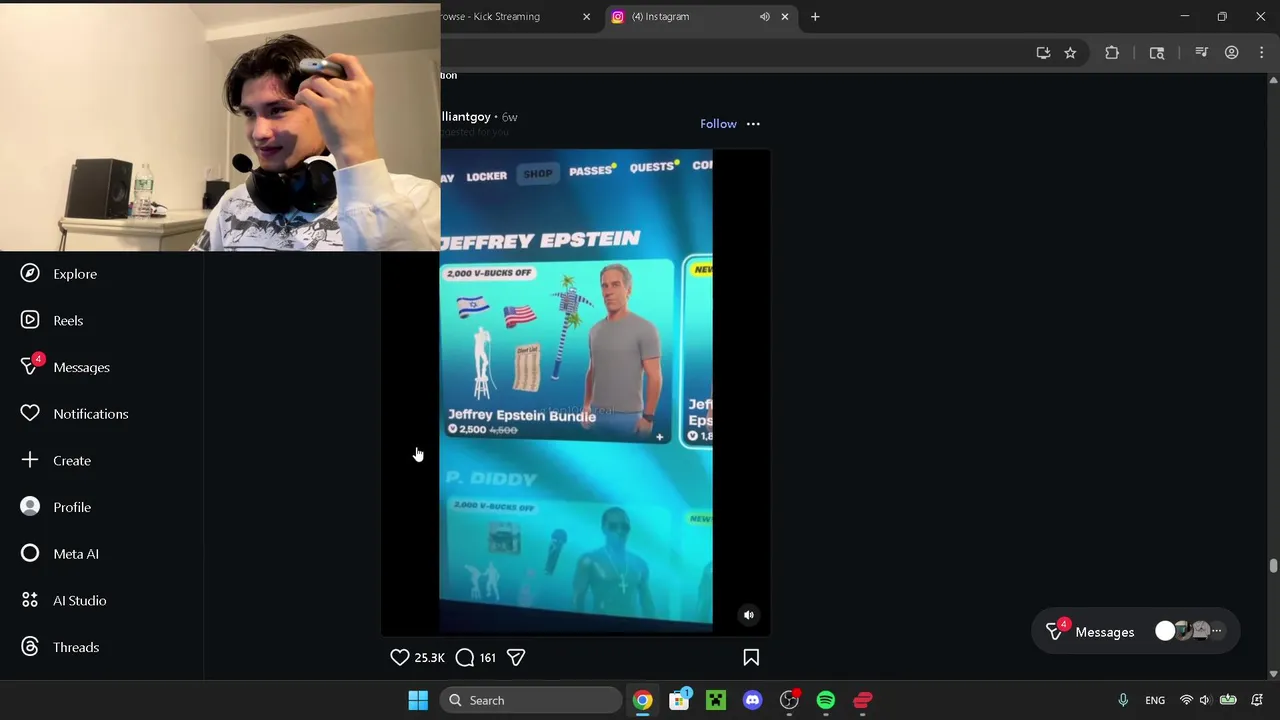This screenshot has height=720, width=1280.
Task: View the 25.3K likes count
Action: coord(429,657)
